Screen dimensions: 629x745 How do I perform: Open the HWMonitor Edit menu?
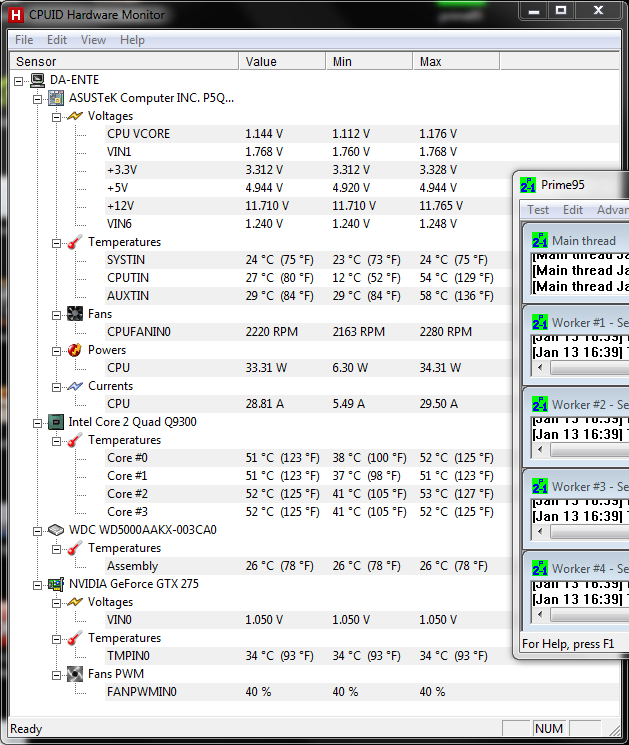coord(57,40)
